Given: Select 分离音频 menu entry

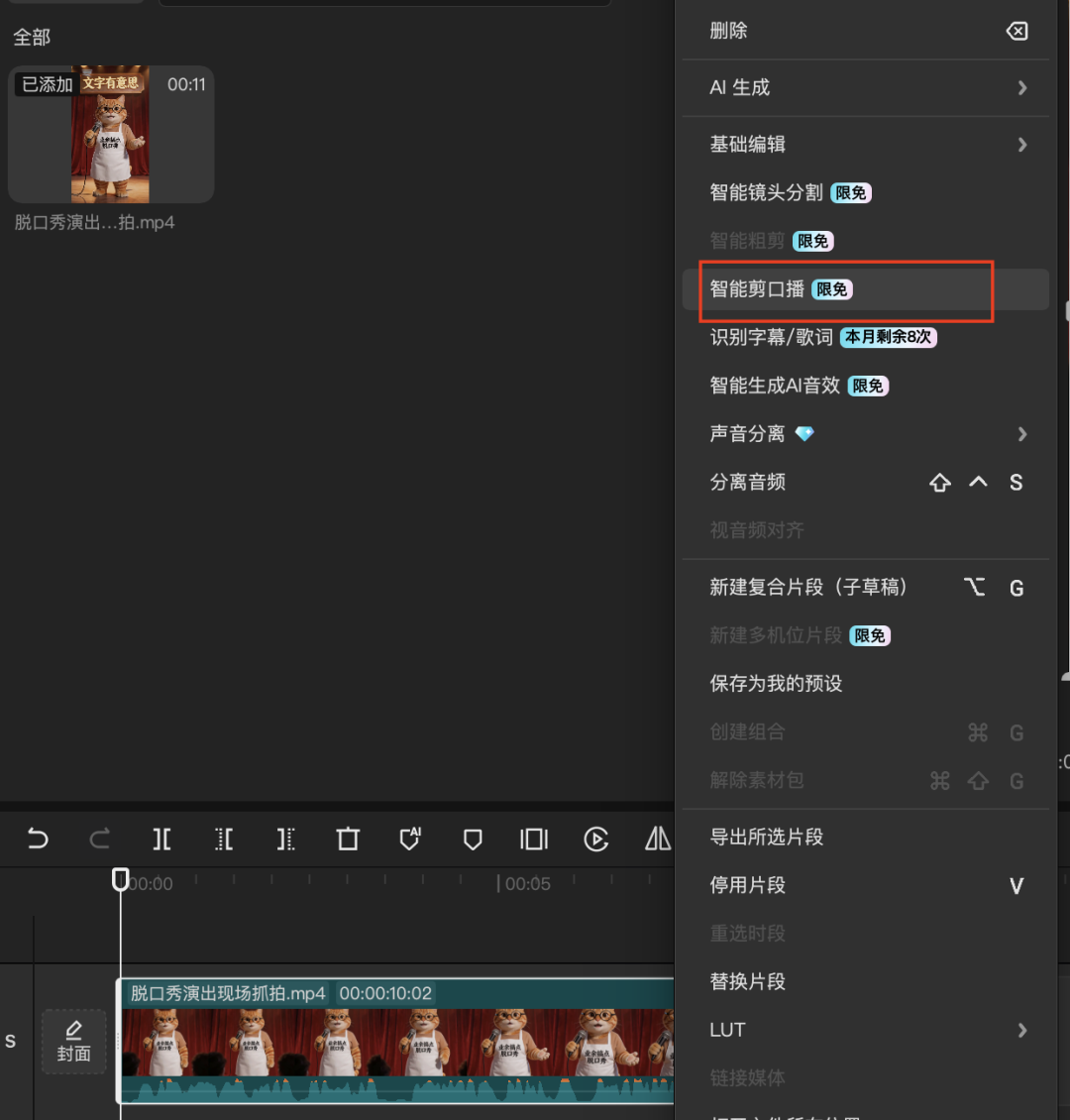Looking at the screenshot, I should [x=865, y=482].
